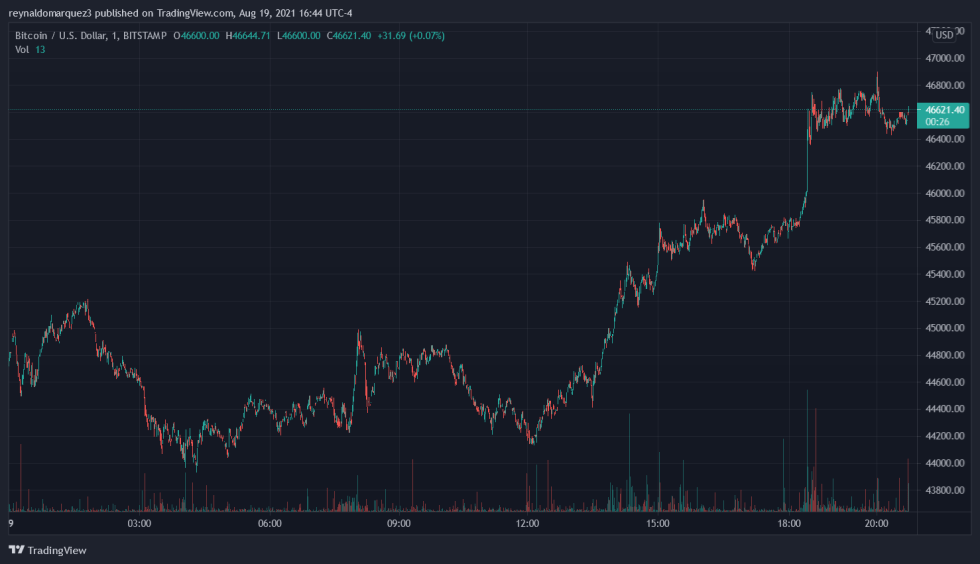Click the close value C46621.40
The height and width of the screenshot is (564, 980).
pos(349,36)
